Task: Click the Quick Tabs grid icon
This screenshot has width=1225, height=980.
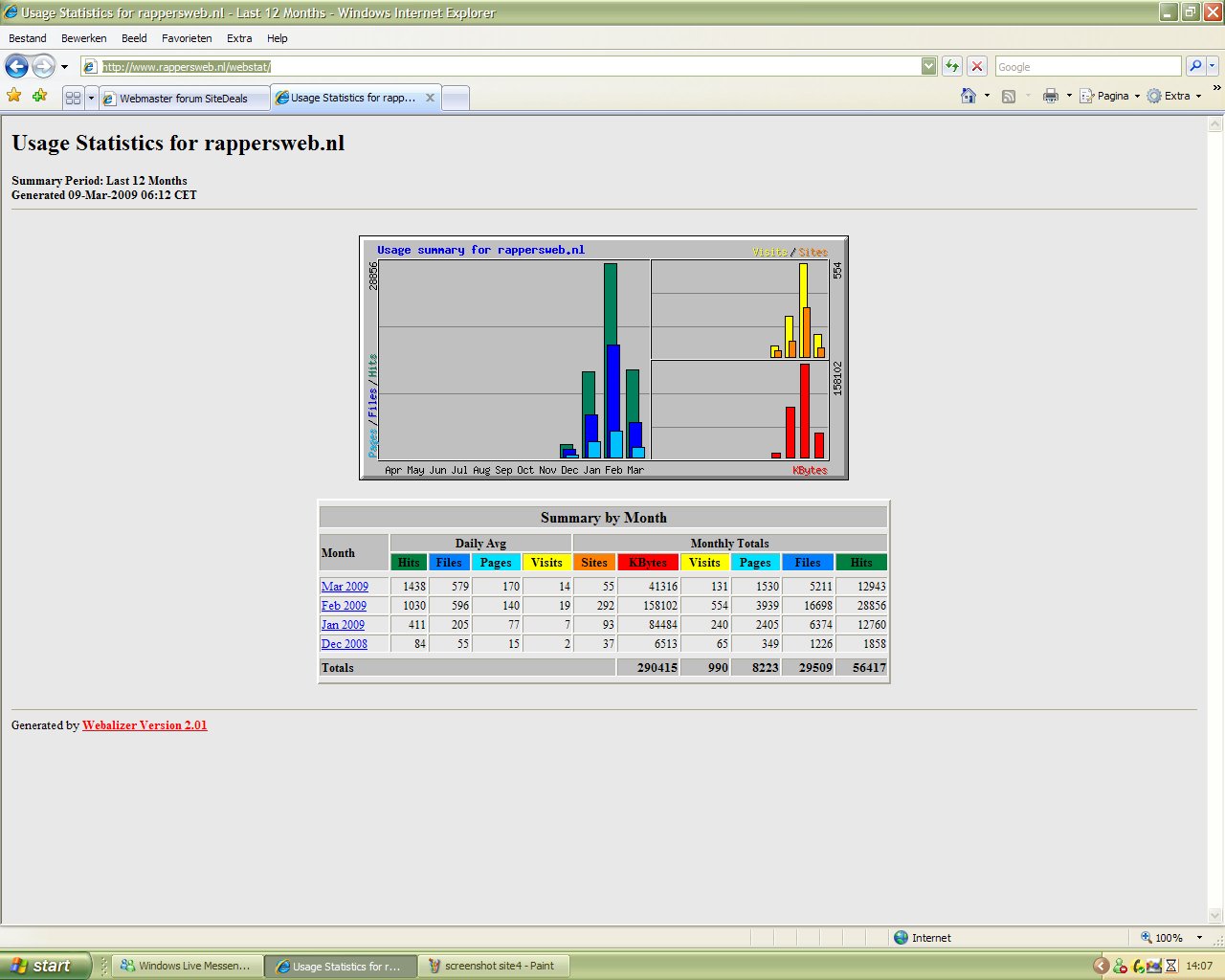Action: pyautogui.click(x=73, y=98)
